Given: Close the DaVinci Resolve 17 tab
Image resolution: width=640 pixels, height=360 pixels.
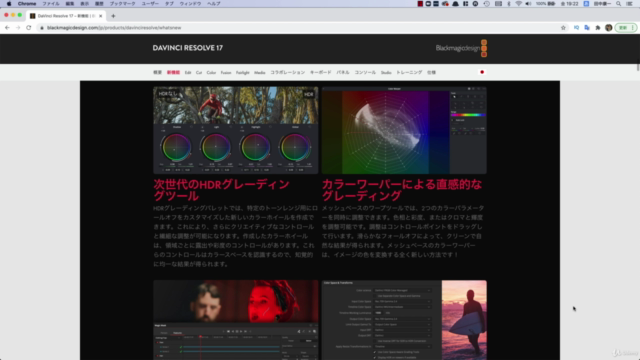Looking at the screenshot, I should point(100,16).
